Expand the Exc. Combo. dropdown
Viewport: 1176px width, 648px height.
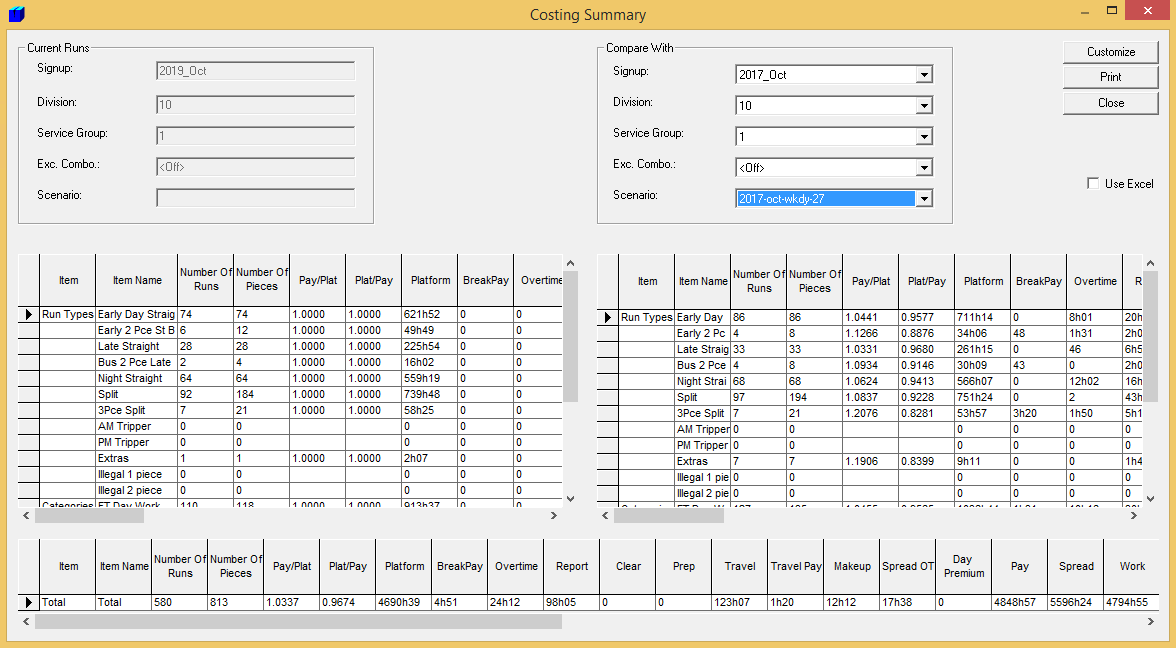(x=925, y=167)
